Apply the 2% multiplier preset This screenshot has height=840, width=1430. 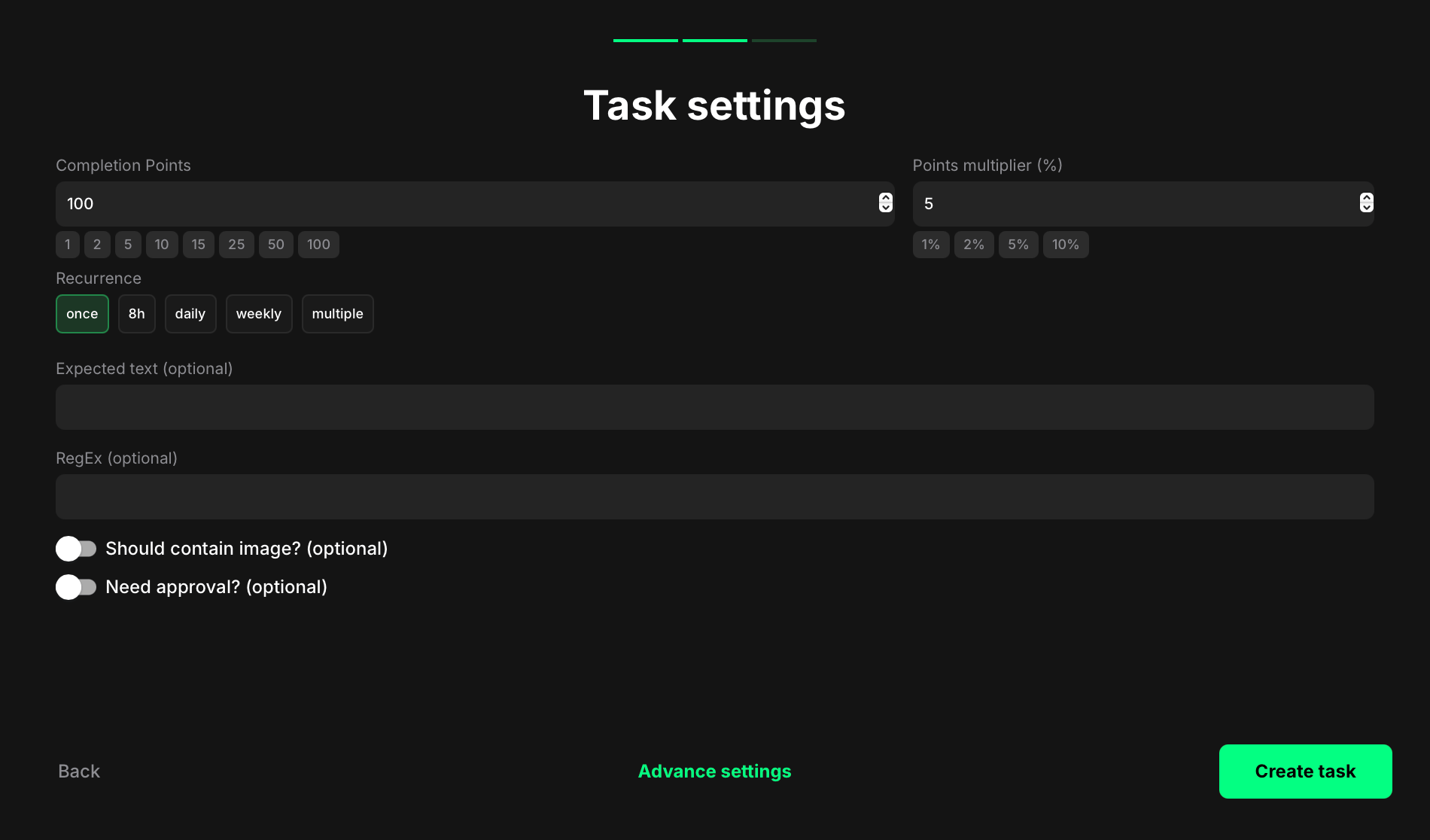tap(974, 245)
